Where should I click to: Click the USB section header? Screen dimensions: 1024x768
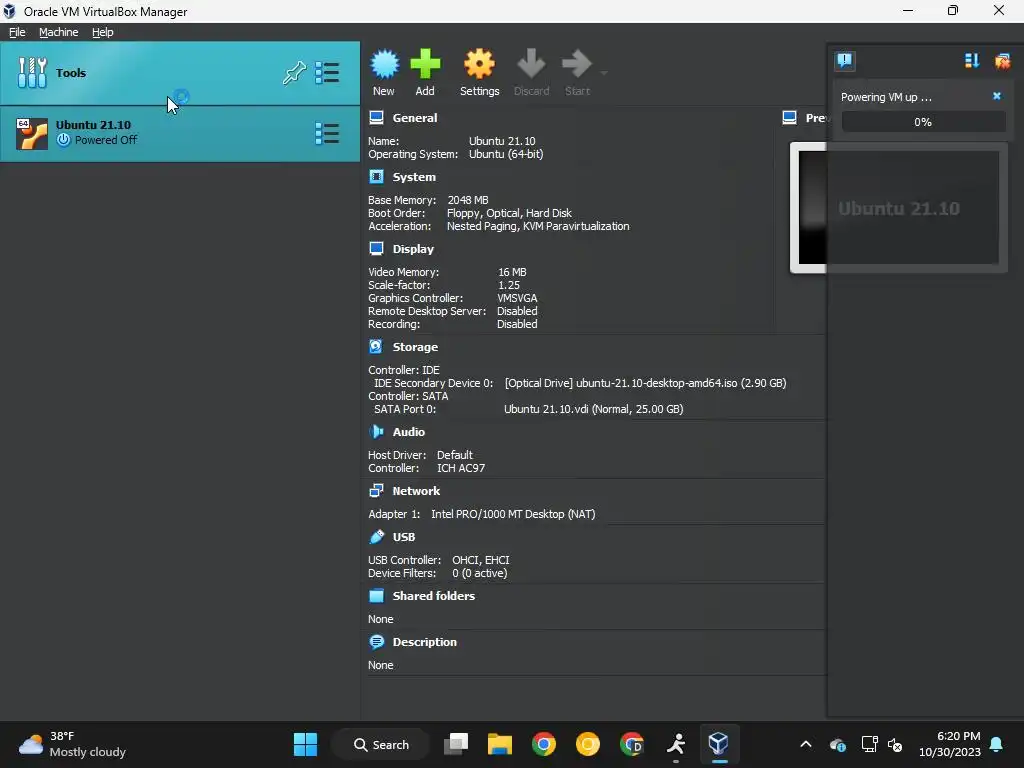click(404, 537)
